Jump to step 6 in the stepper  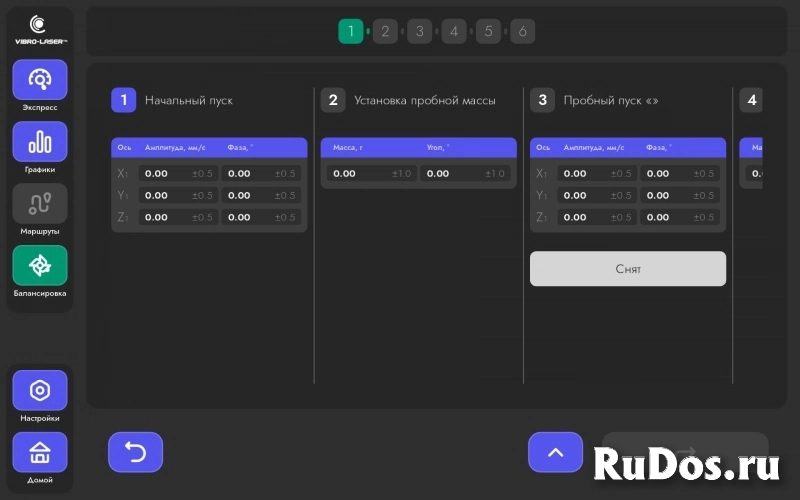522,32
